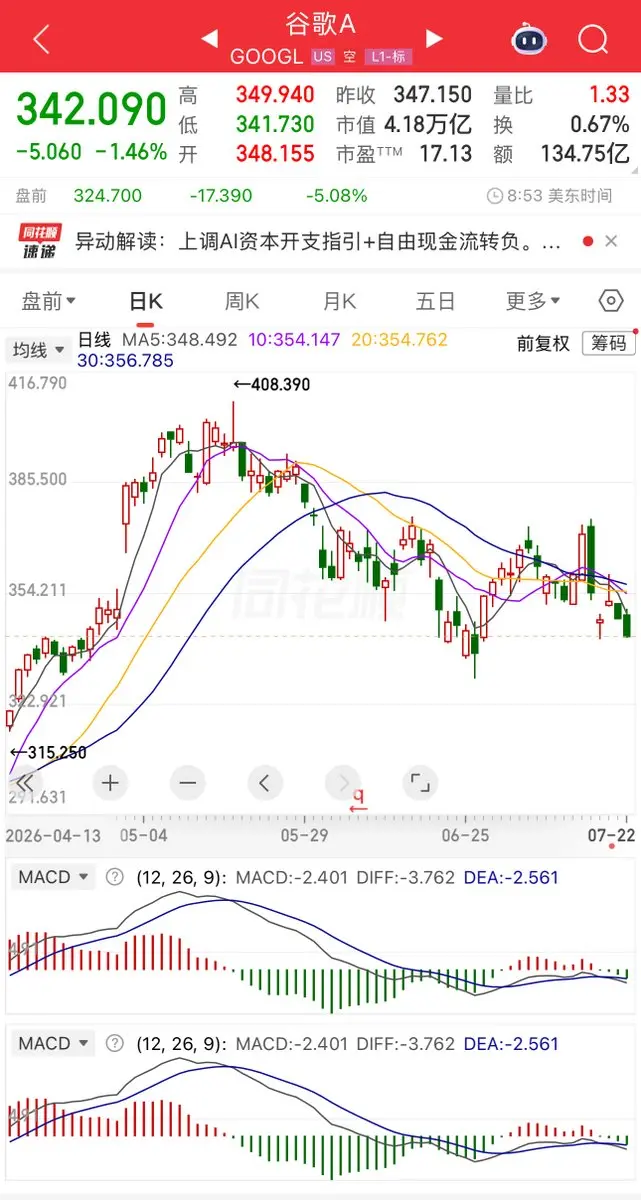Tap the back arrow in the header
The height and width of the screenshot is (1200, 641).
41,39
